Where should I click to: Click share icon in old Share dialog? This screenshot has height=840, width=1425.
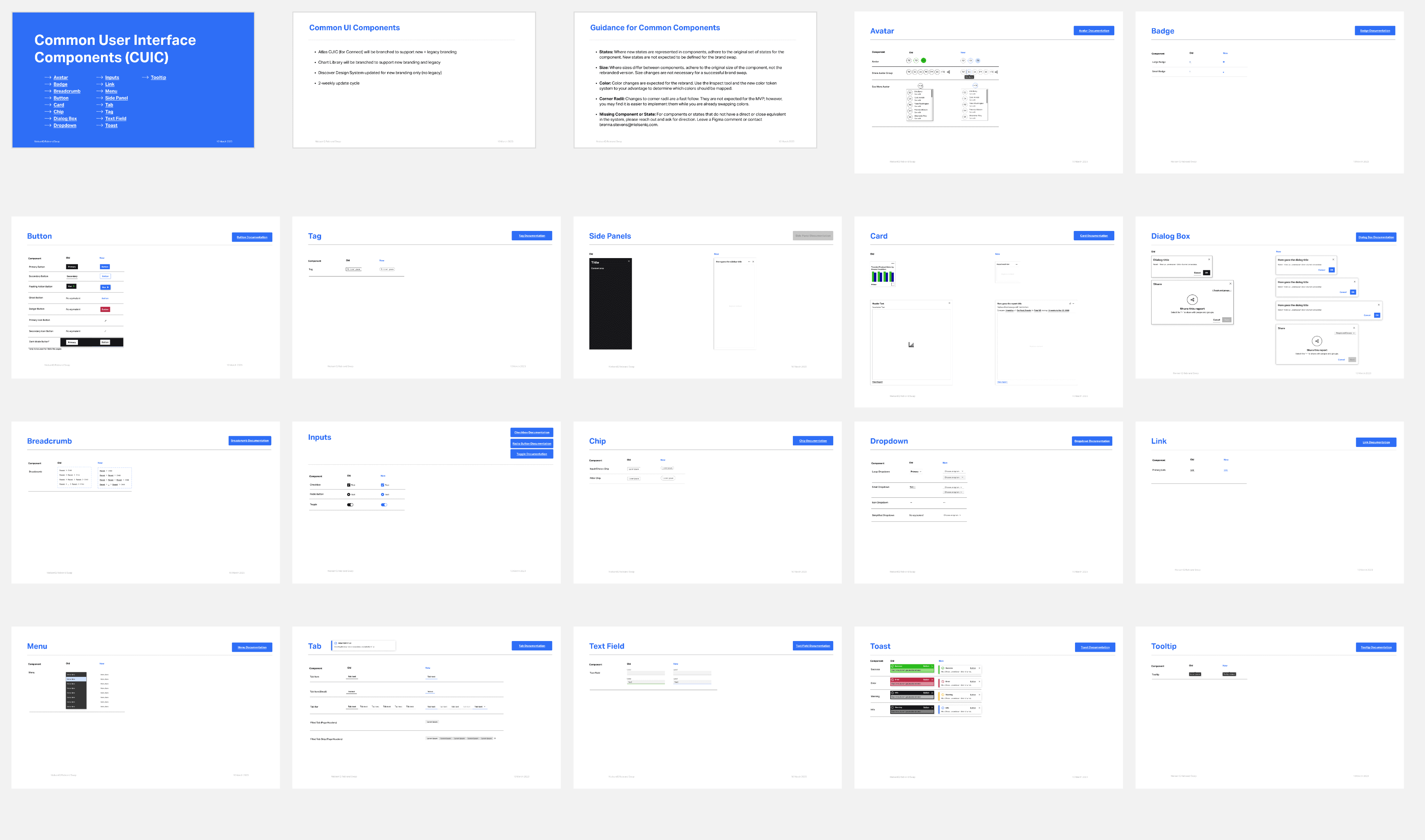click(1192, 299)
